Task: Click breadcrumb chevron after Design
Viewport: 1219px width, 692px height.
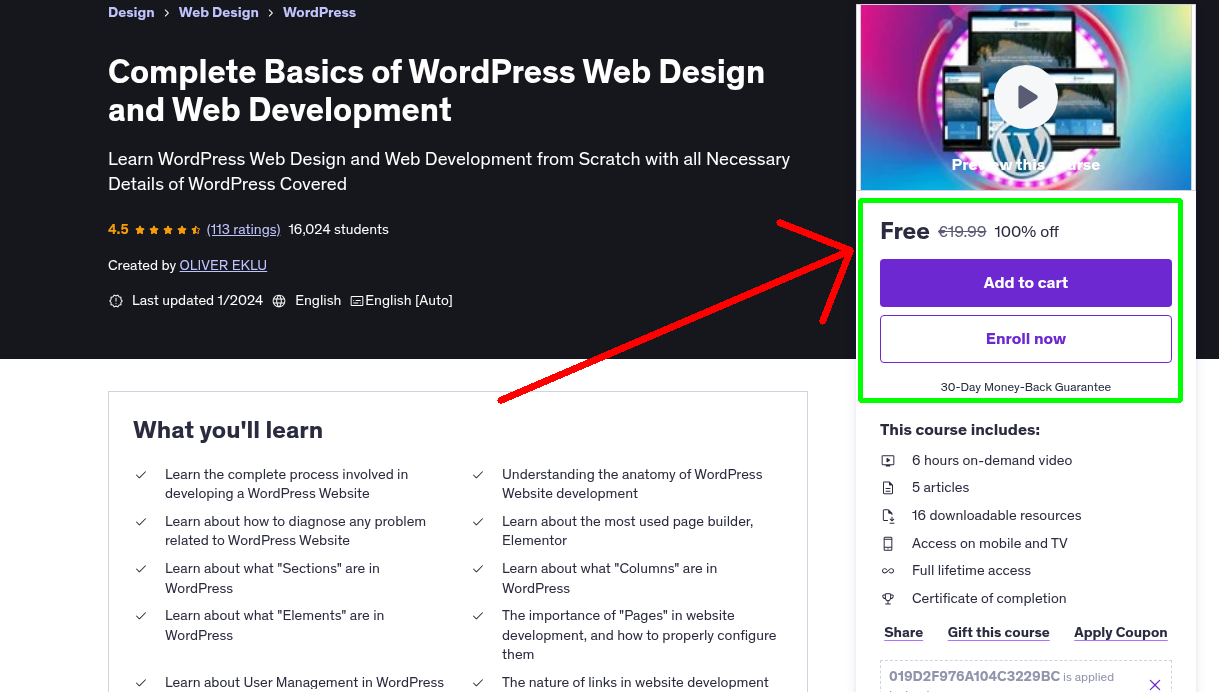Action: (167, 13)
